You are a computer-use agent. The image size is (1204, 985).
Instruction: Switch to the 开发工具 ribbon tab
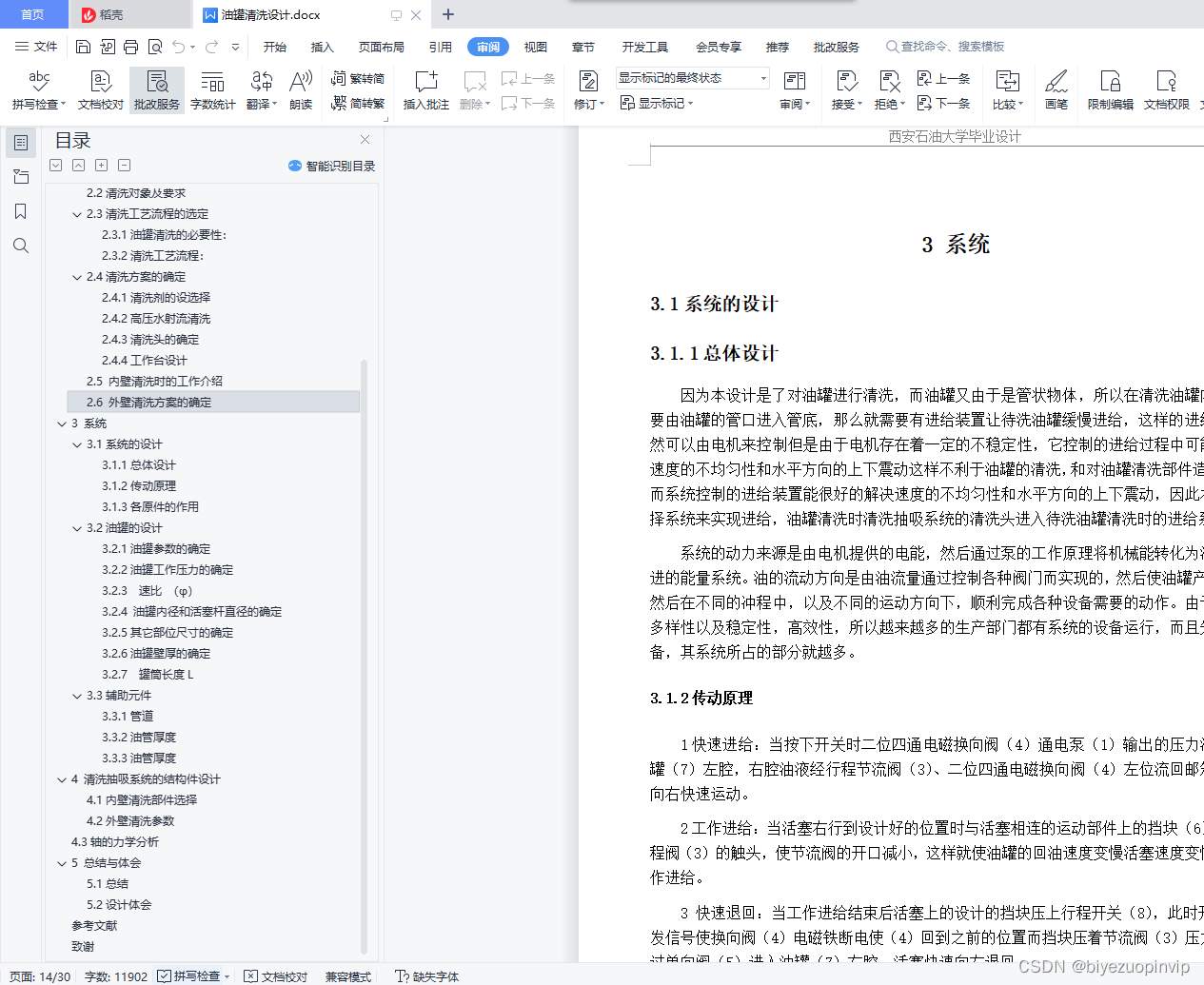coord(645,47)
